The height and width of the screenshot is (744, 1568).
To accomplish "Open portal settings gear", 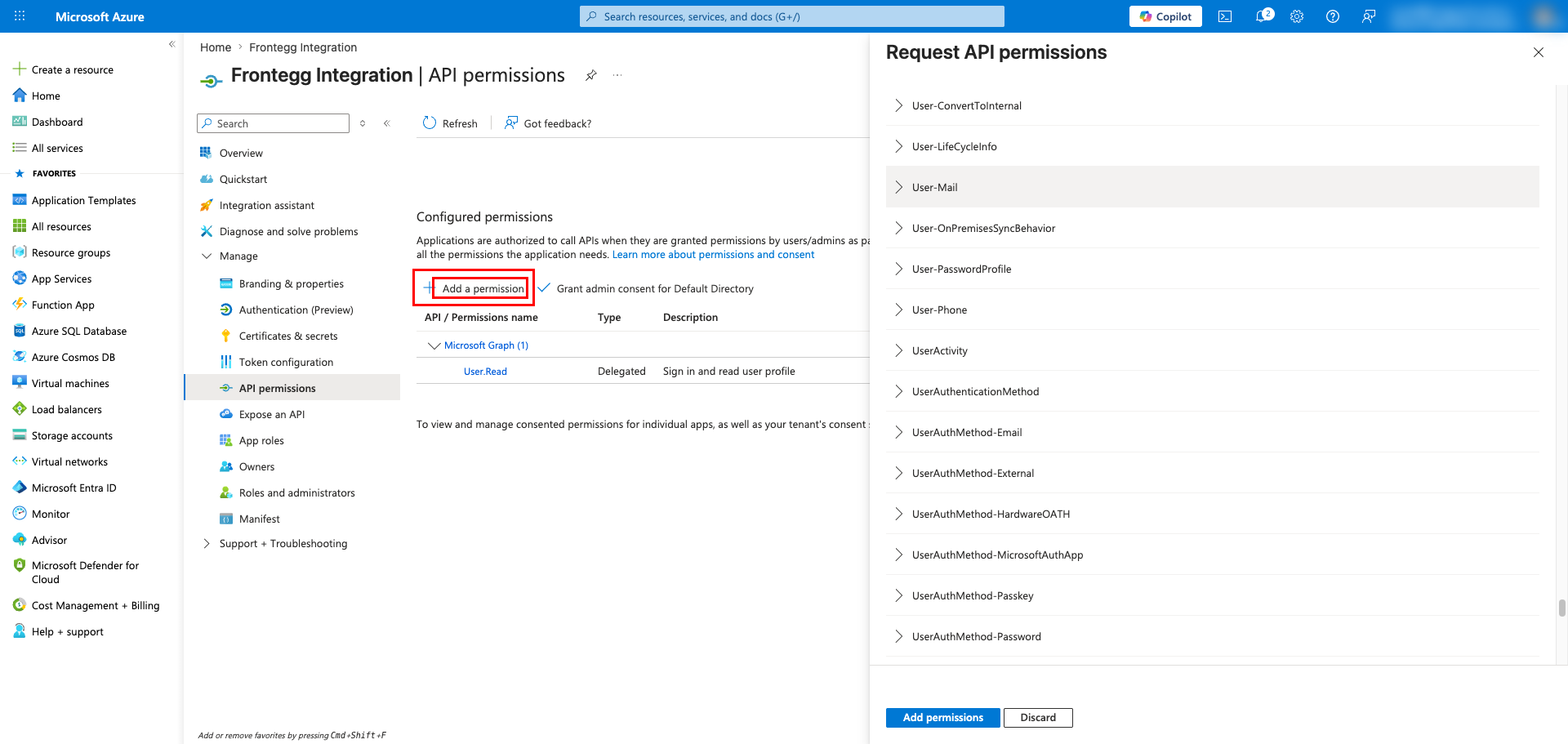I will 1297,16.
